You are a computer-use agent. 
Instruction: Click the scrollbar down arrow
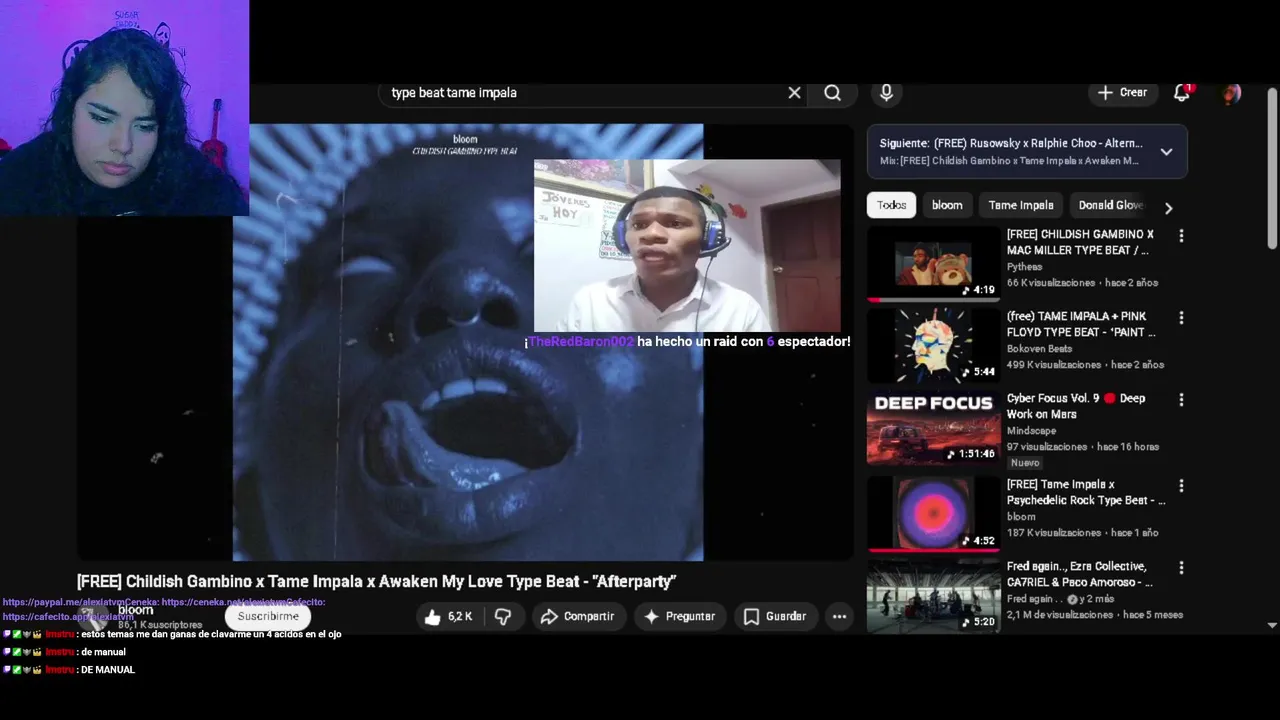(x=1272, y=625)
